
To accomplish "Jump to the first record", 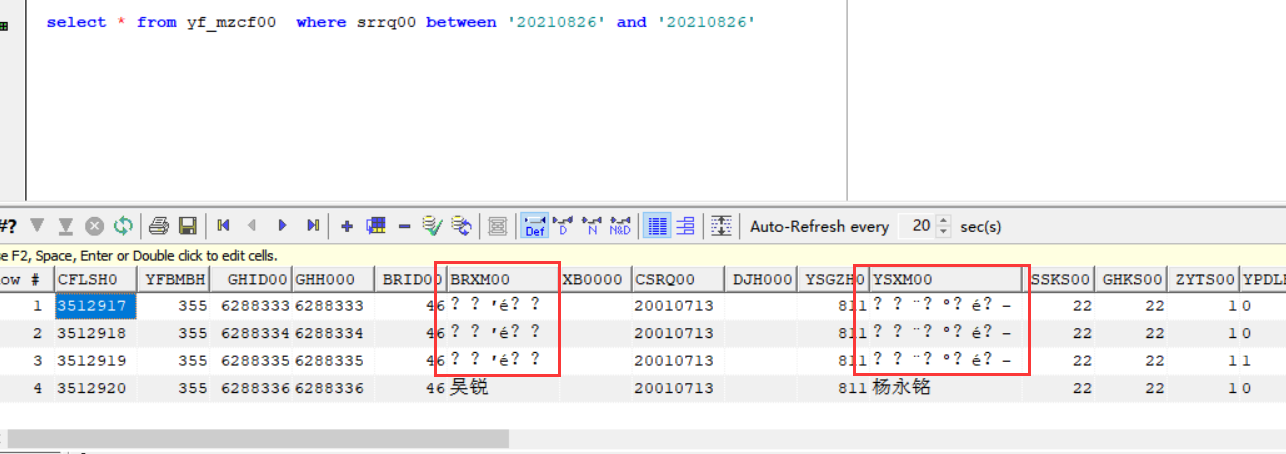I will tap(223, 225).
